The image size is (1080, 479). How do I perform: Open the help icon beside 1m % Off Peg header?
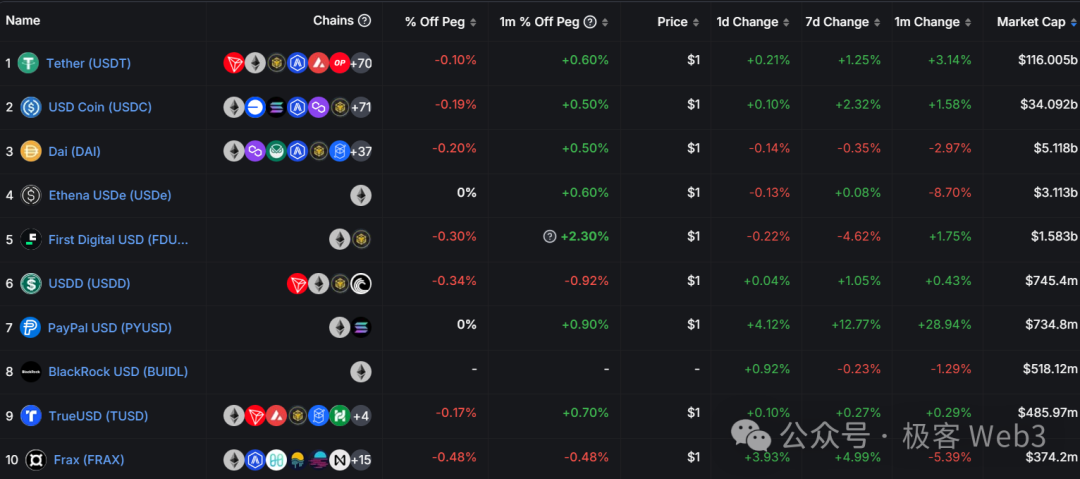(590, 22)
